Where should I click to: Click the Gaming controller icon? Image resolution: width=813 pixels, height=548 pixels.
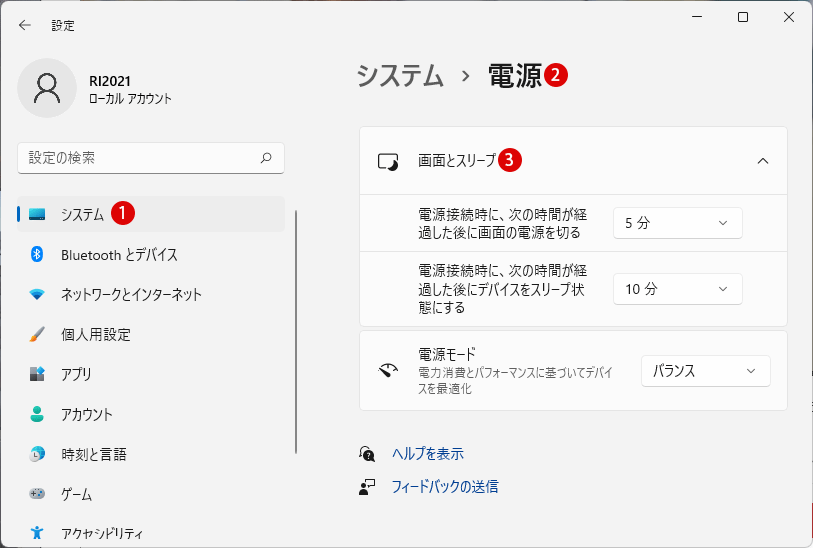pos(37,493)
